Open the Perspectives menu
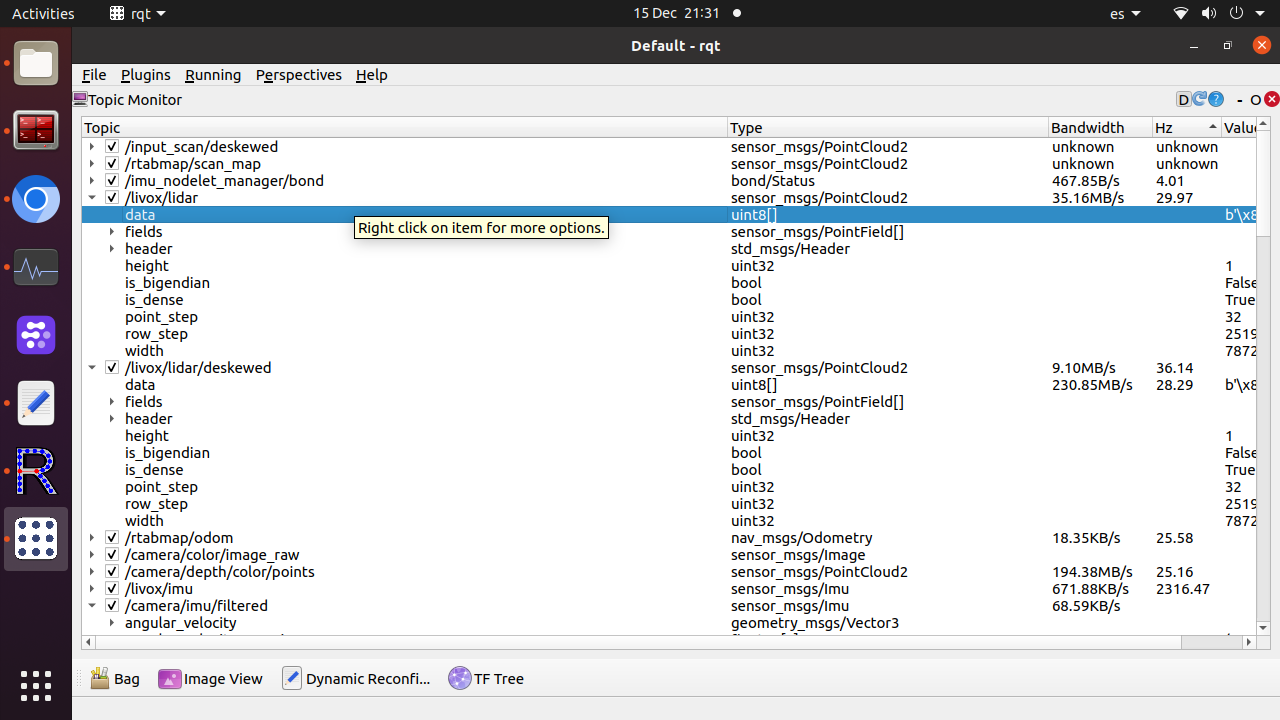Image resolution: width=1280 pixels, height=720 pixels. pos(298,75)
